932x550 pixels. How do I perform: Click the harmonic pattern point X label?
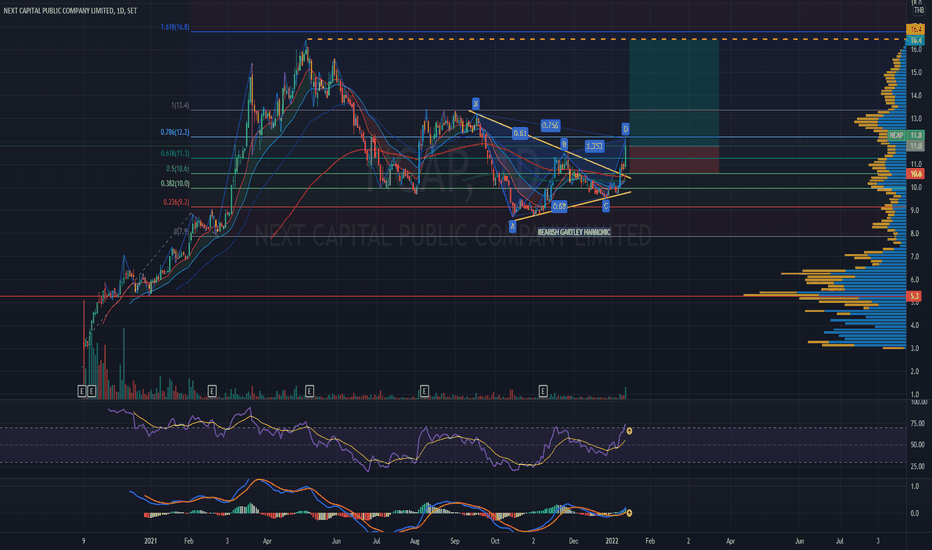(476, 103)
